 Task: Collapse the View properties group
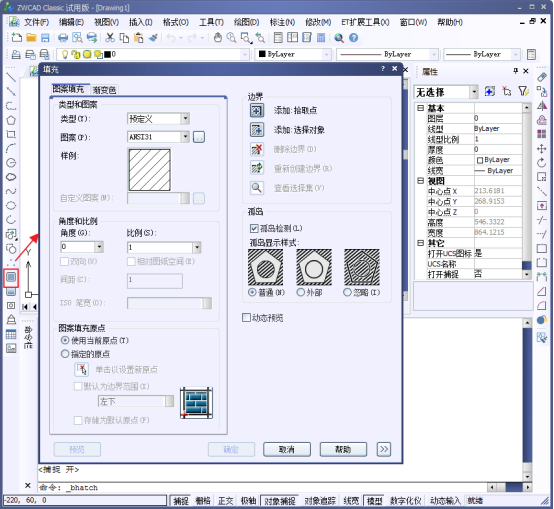coord(420,180)
